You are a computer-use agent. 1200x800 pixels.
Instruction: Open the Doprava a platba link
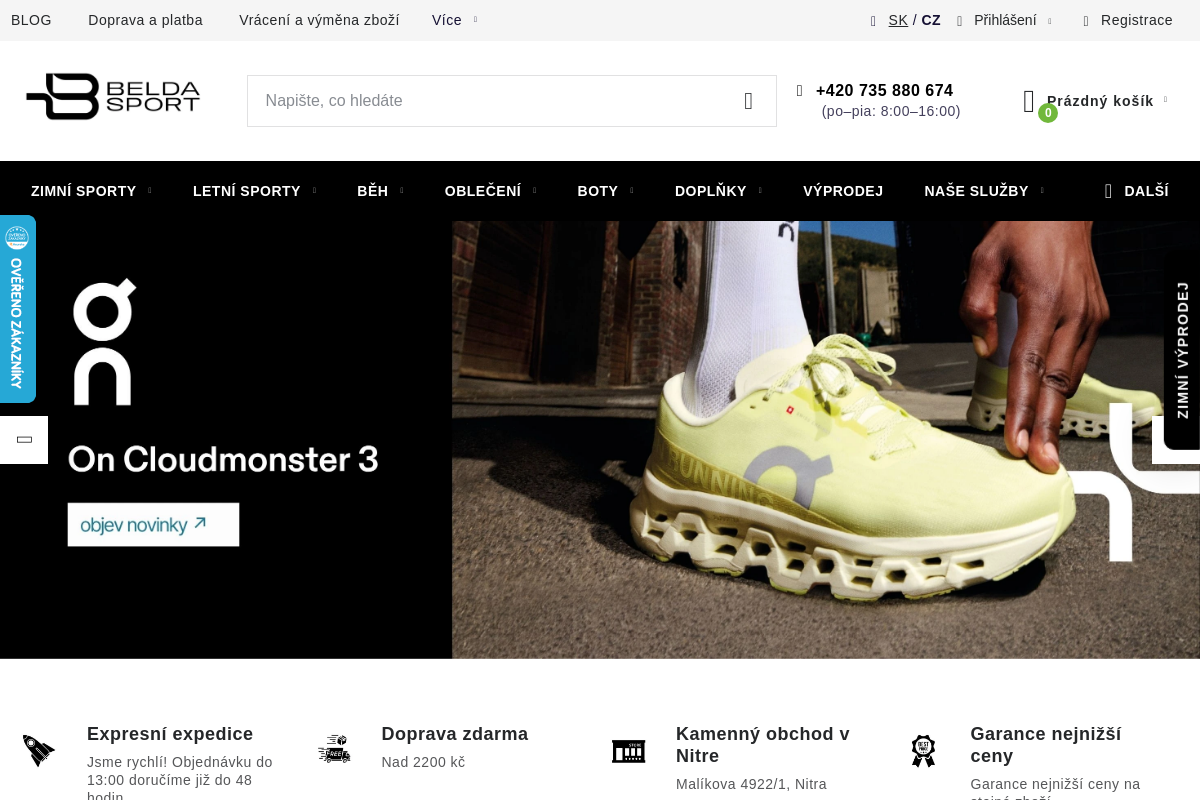click(145, 20)
